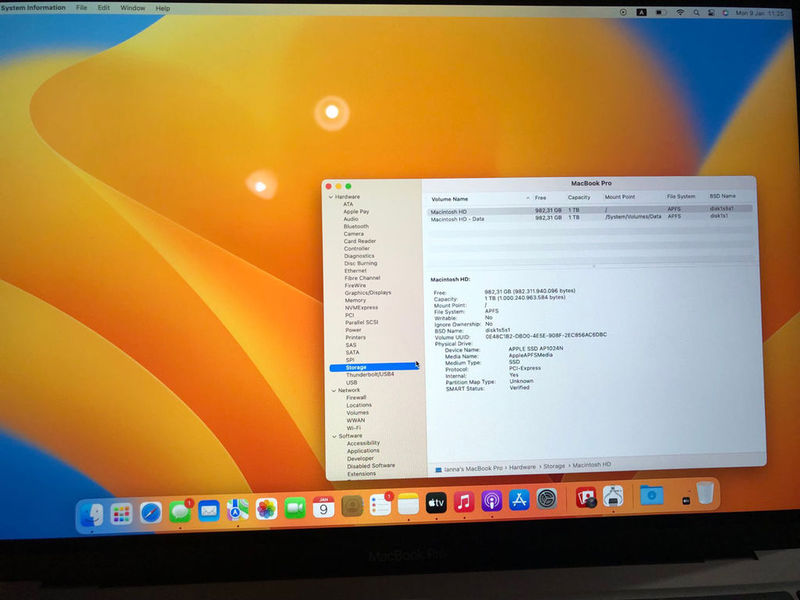Collapse the Hardware section in sidebar
The image size is (800, 600).
point(331,196)
